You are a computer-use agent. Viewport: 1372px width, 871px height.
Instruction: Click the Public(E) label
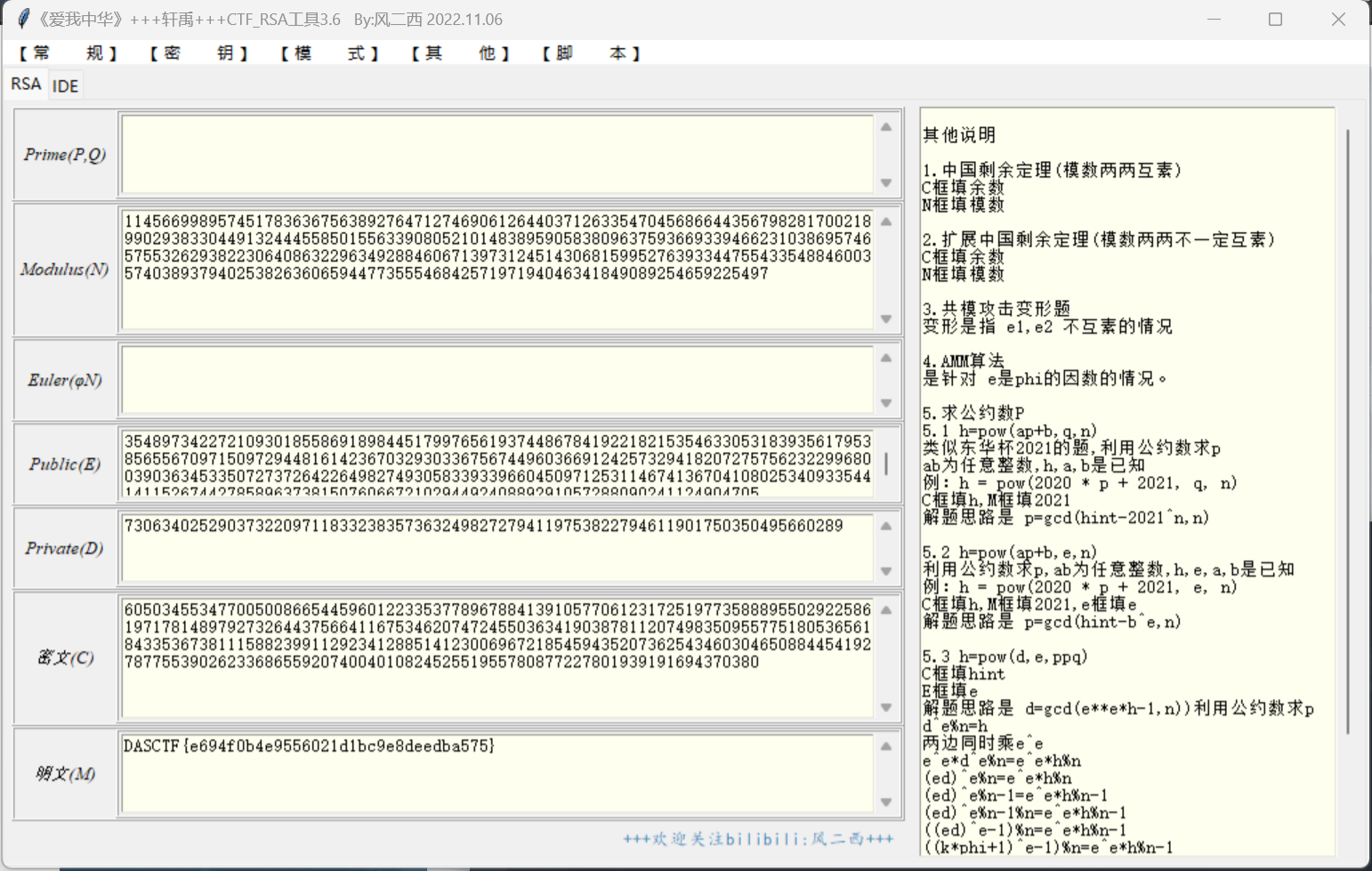[x=65, y=464]
